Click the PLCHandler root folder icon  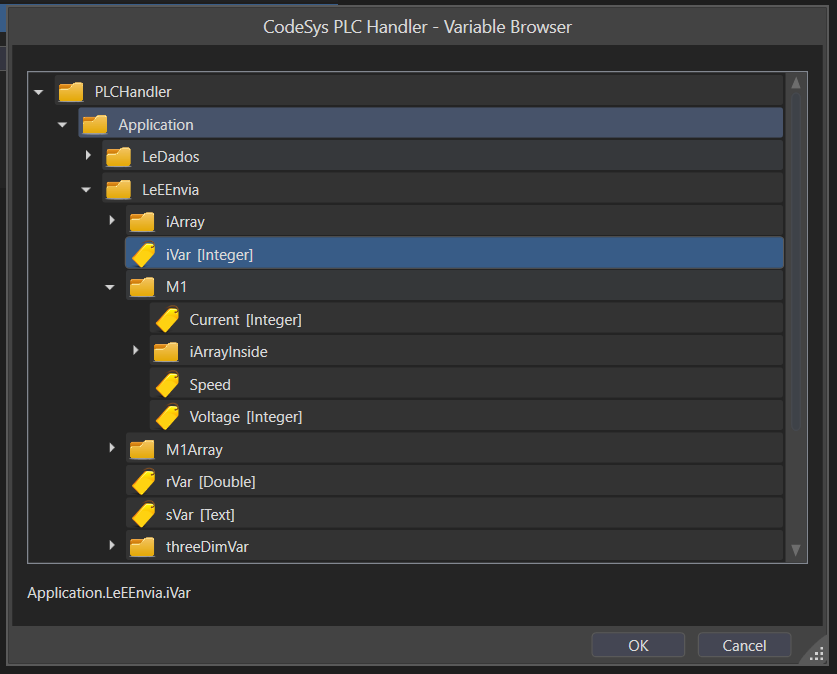(x=71, y=92)
